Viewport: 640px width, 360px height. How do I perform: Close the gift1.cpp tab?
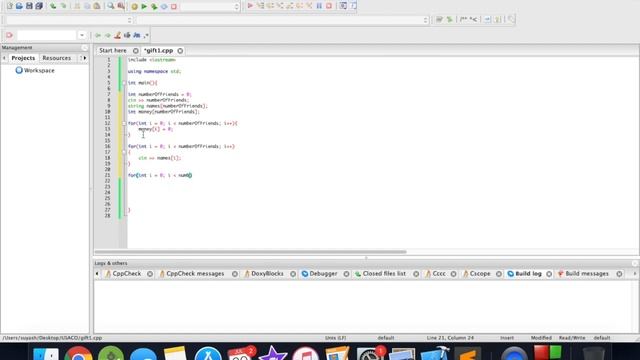(180, 51)
